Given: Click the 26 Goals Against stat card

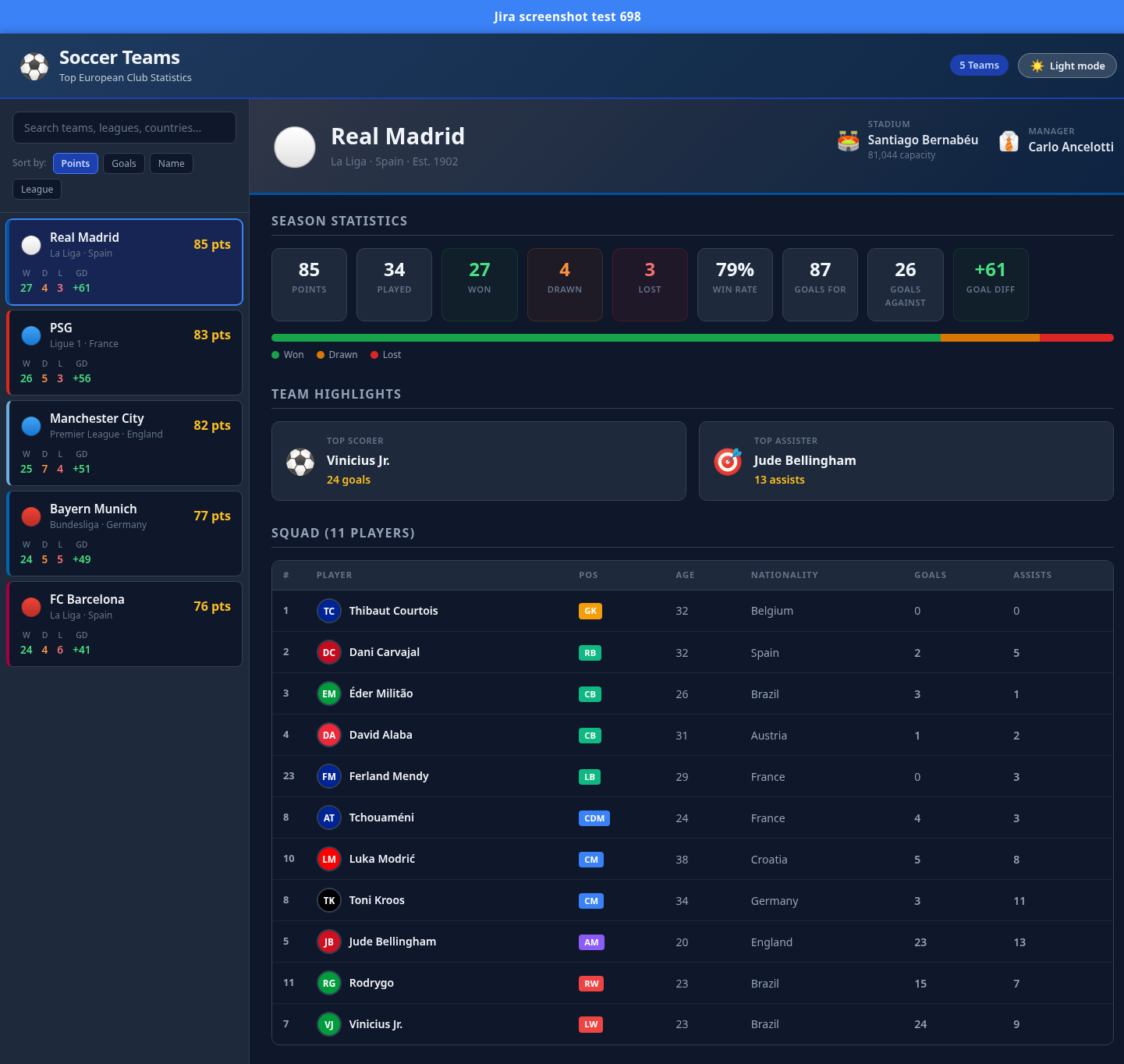Looking at the screenshot, I should 906,285.
